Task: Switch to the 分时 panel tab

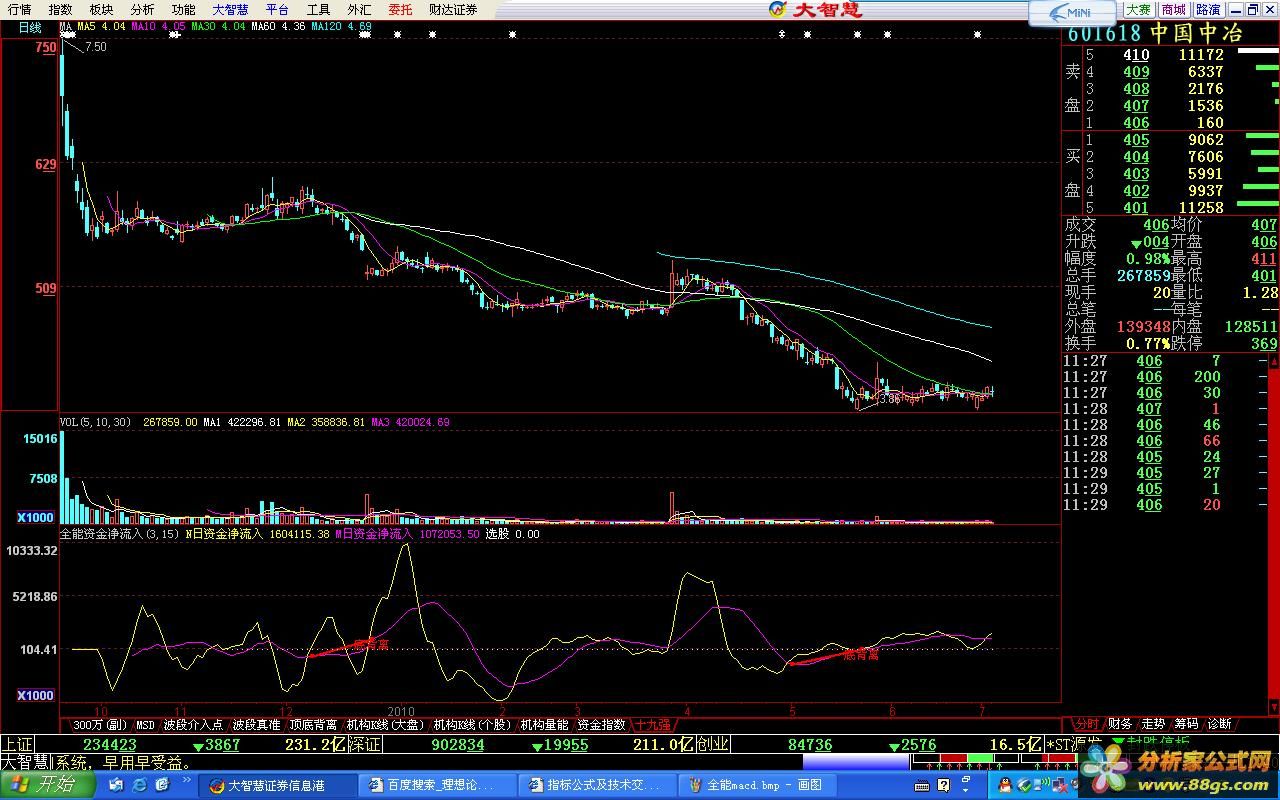Action: tap(1086, 724)
